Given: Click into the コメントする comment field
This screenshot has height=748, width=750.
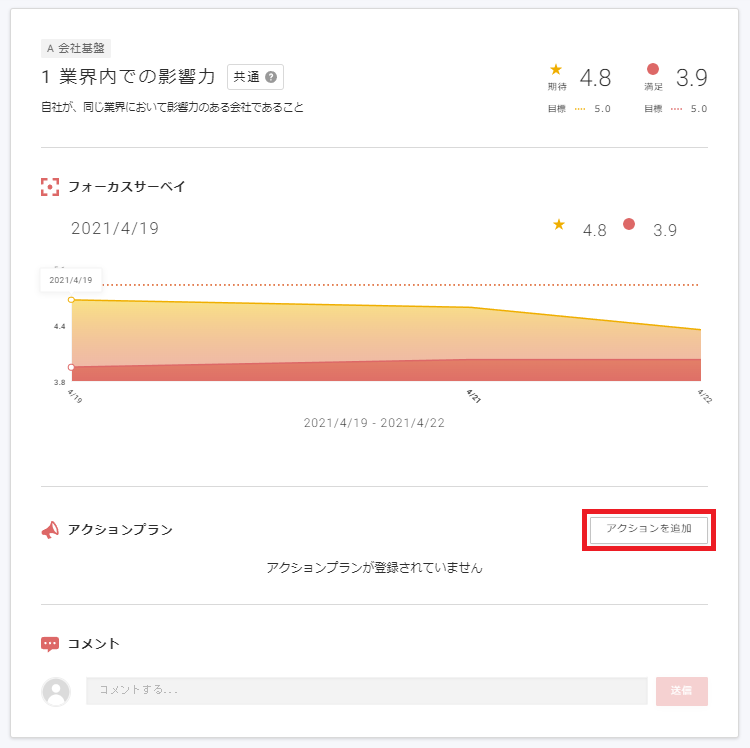Looking at the screenshot, I should [x=366, y=691].
